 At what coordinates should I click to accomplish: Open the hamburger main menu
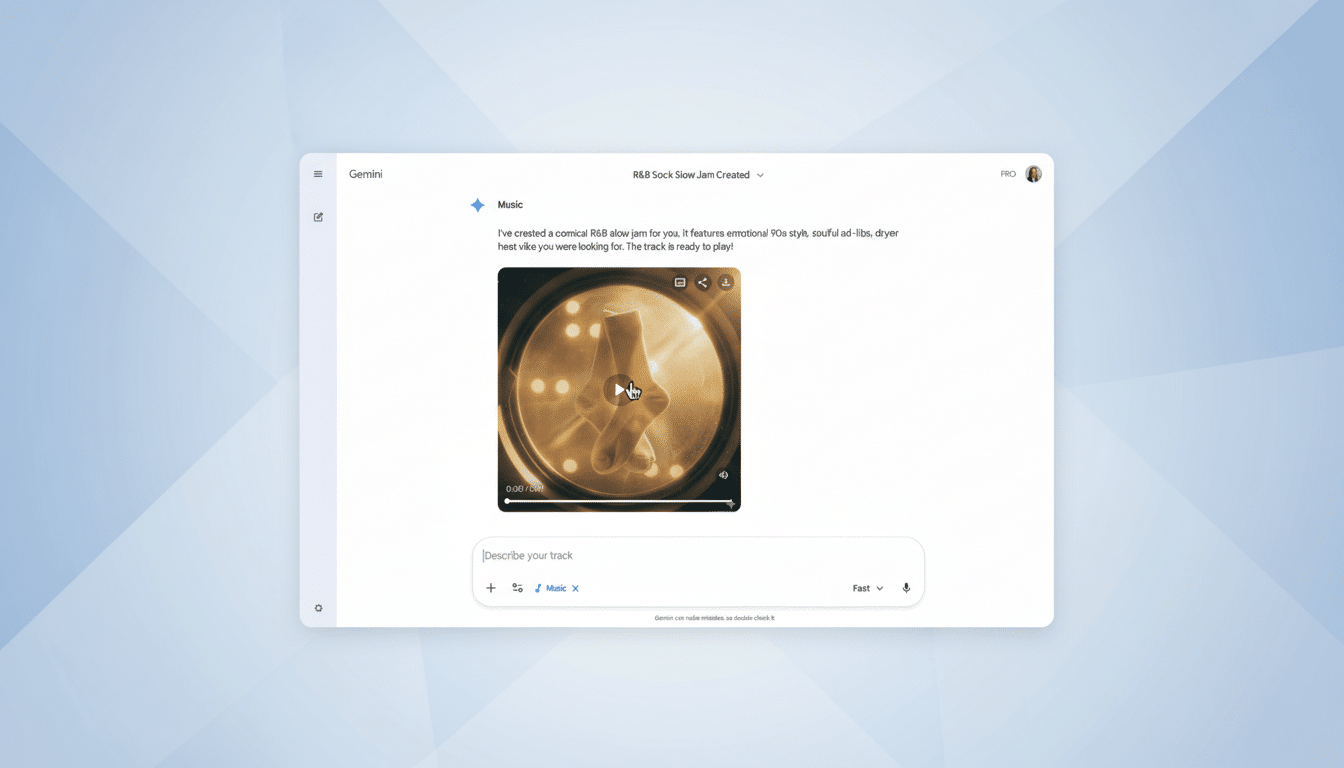318,174
